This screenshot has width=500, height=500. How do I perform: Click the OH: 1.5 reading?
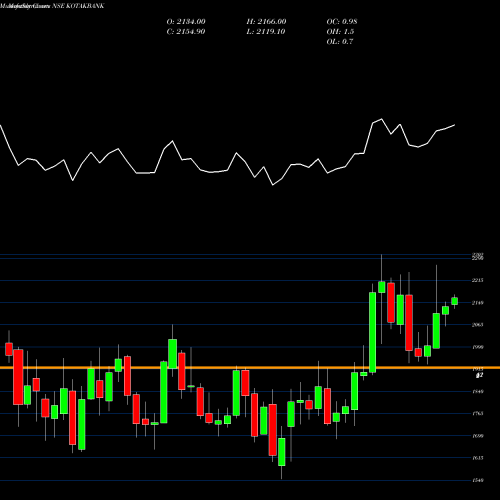340,32
